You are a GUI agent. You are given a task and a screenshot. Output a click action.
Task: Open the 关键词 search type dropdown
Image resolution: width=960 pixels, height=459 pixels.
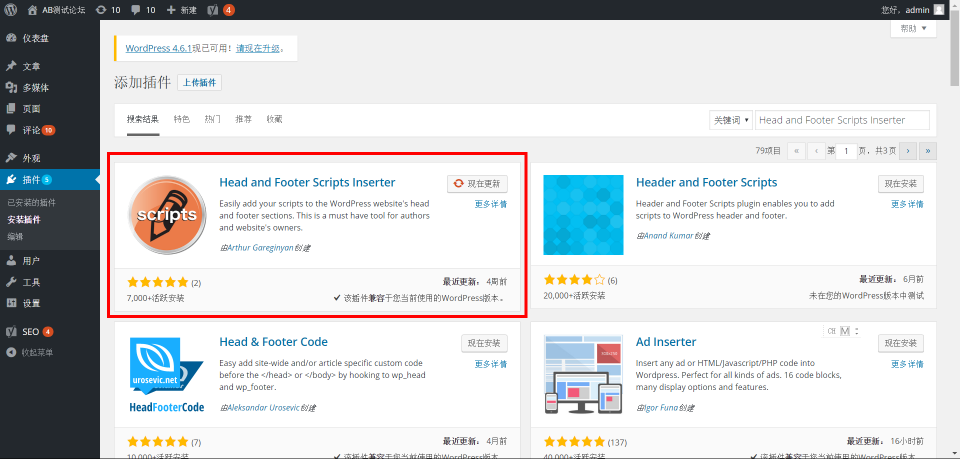point(730,120)
